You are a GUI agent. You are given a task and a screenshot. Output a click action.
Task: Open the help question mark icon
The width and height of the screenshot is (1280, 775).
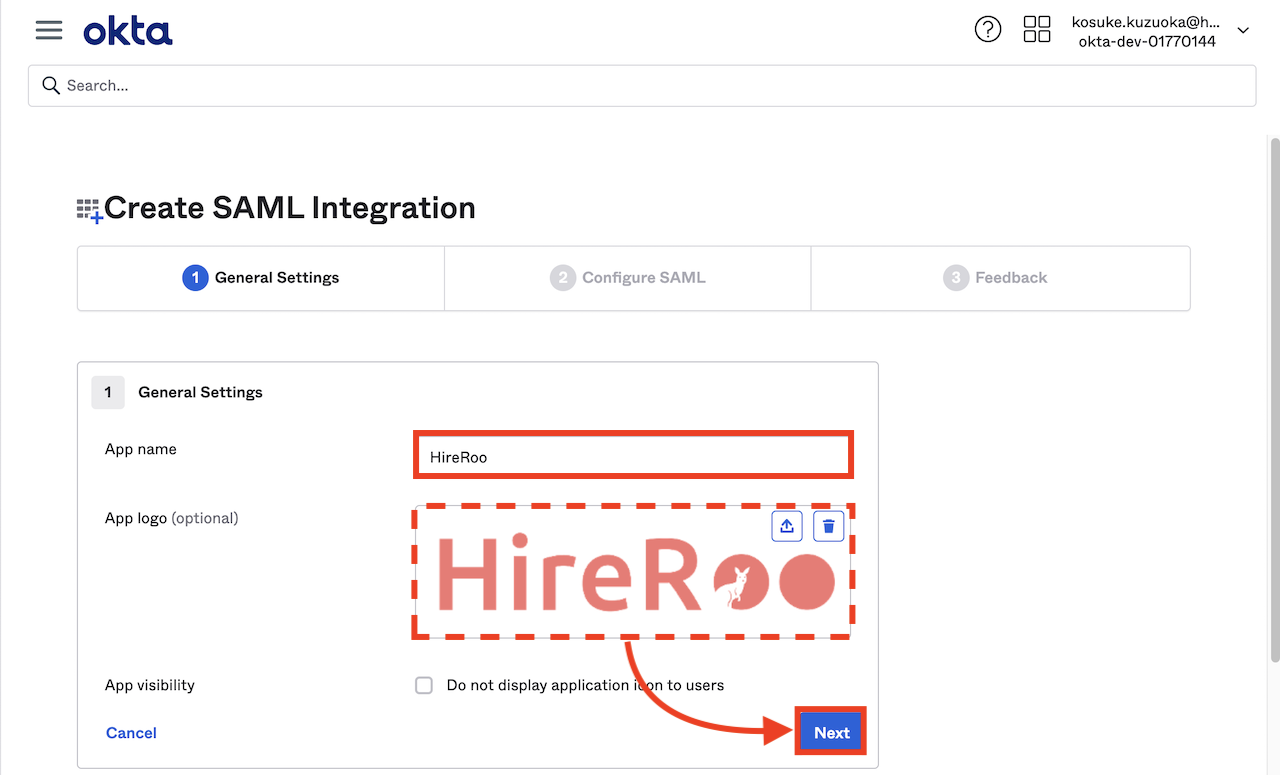[x=988, y=29]
